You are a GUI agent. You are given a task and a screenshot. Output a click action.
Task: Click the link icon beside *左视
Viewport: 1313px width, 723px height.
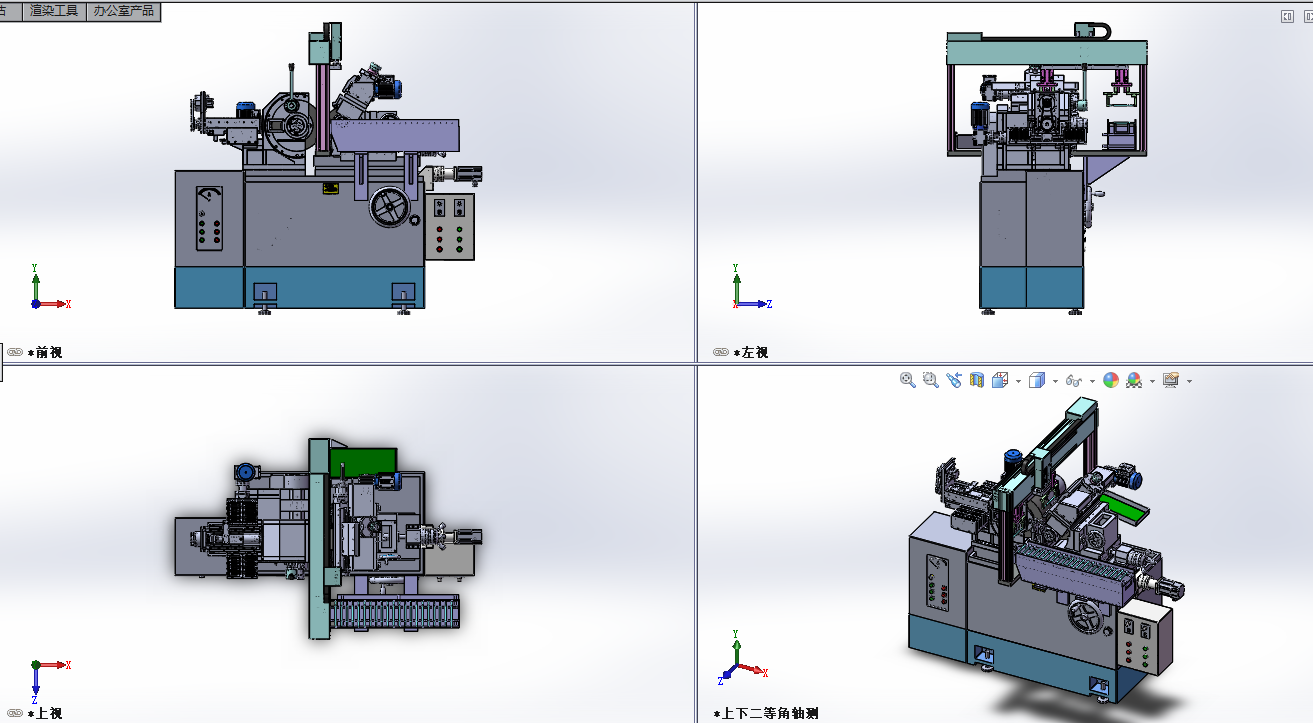[x=721, y=352]
